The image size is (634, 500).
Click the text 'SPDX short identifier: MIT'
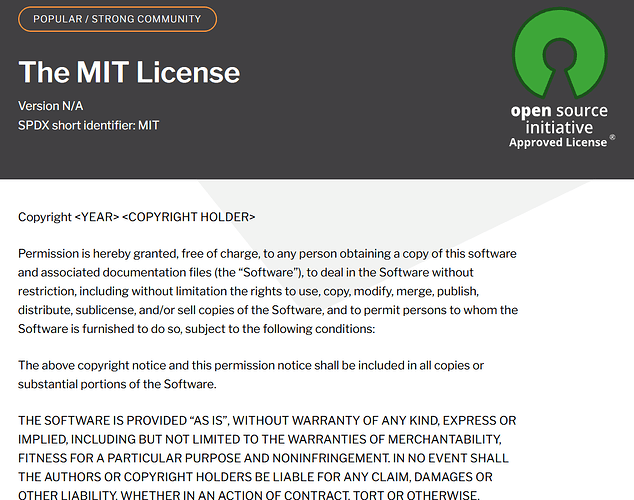89,125
